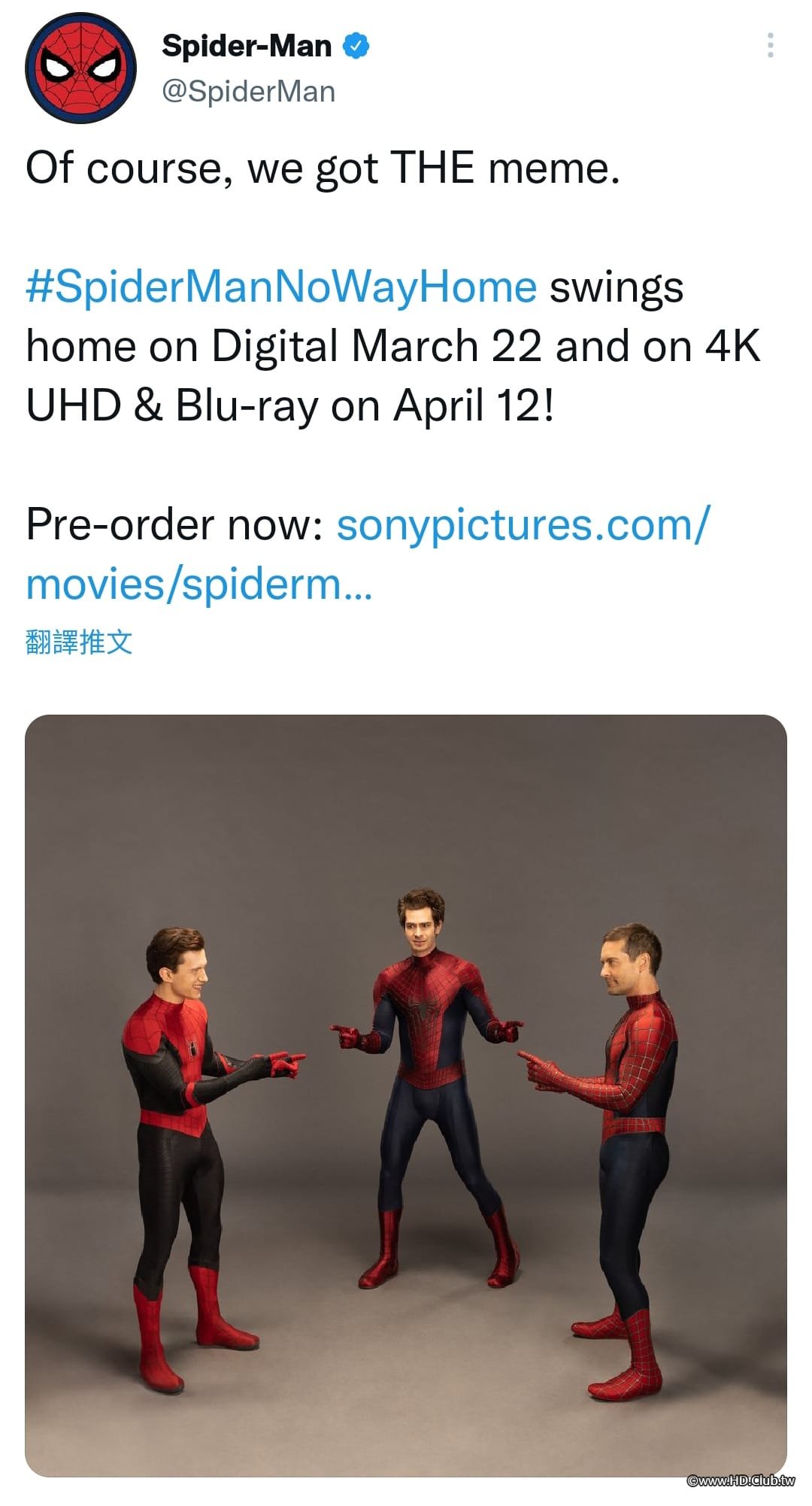
Task: Open the Spider-Man profile avatar
Action: coord(80,68)
